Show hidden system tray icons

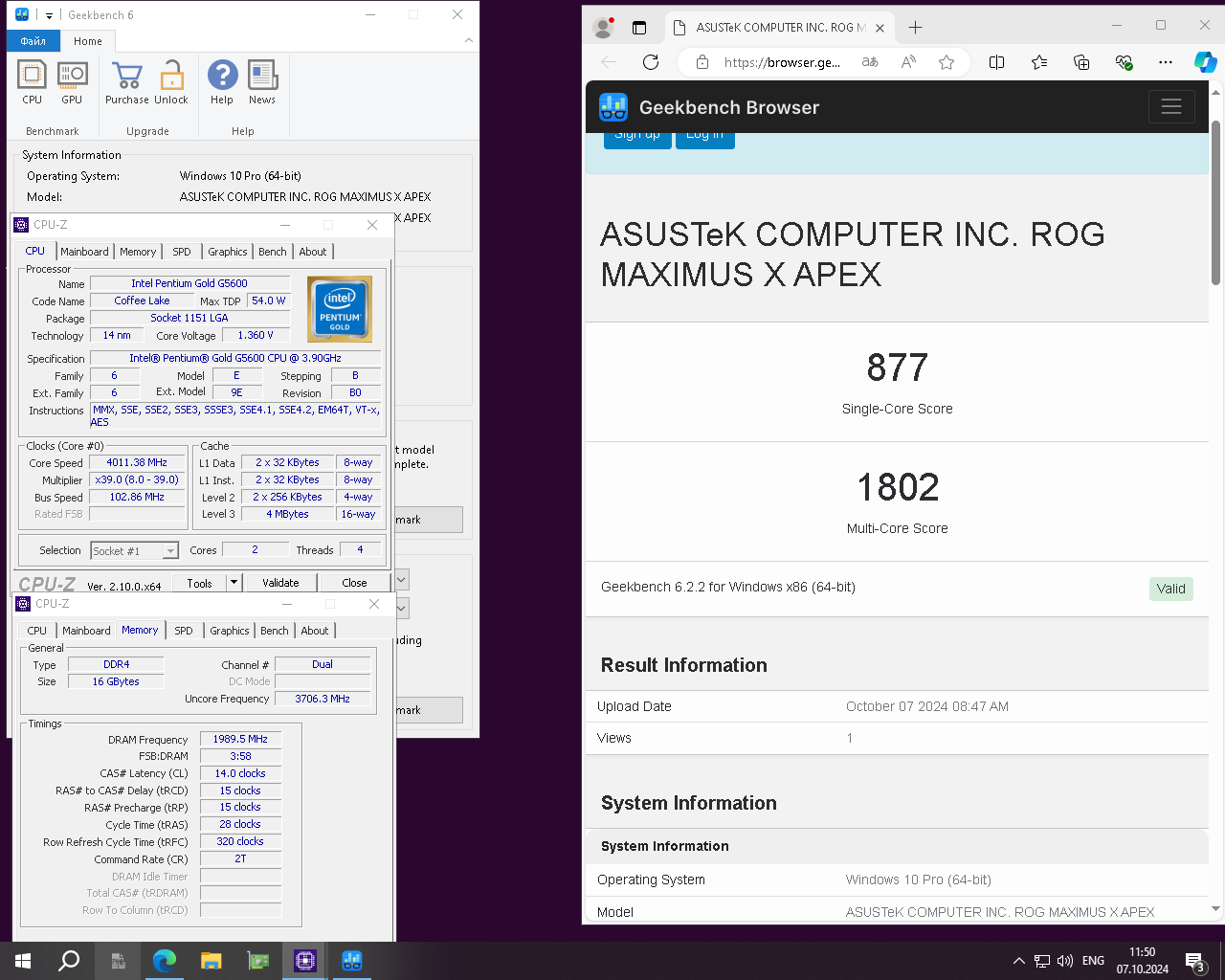(1018, 961)
